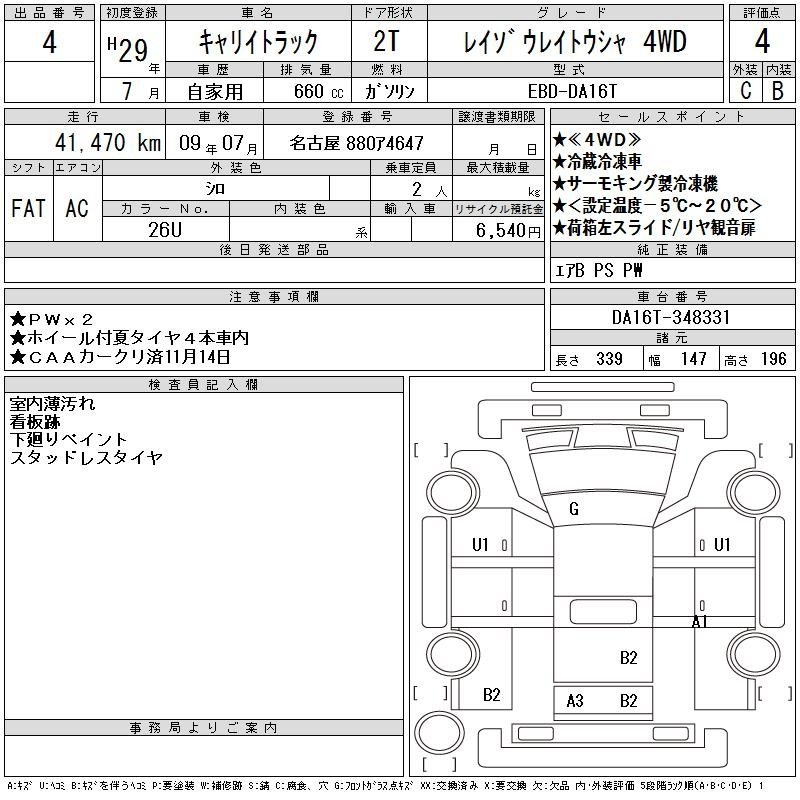Click the interior grade B cell

[778, 90]
